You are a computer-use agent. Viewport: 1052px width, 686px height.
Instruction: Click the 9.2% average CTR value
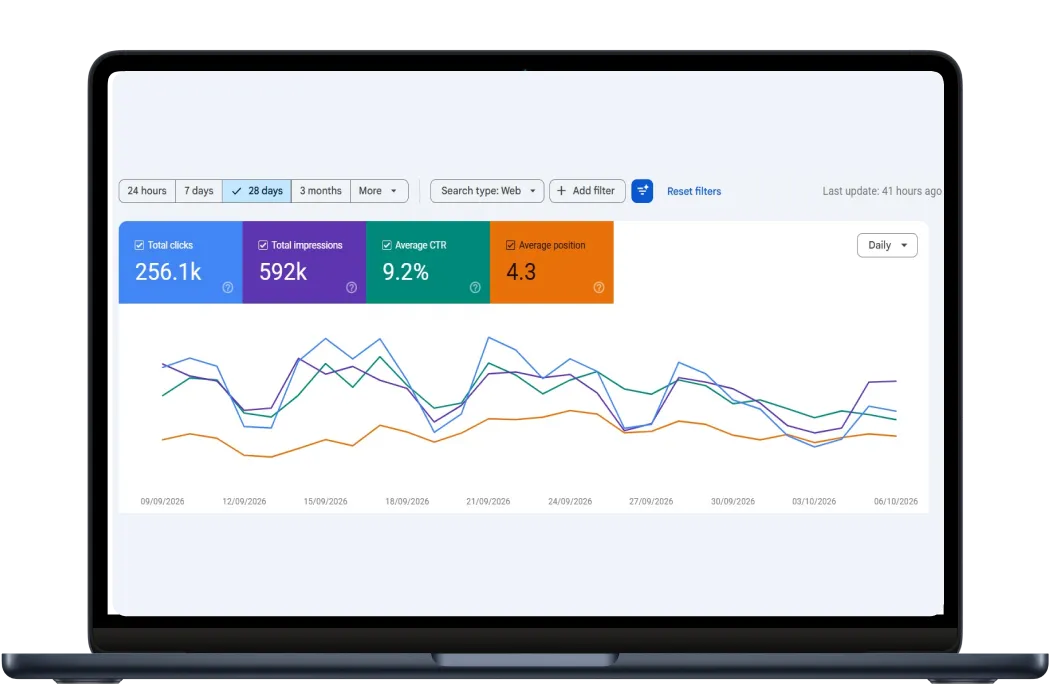click(405, 272)
